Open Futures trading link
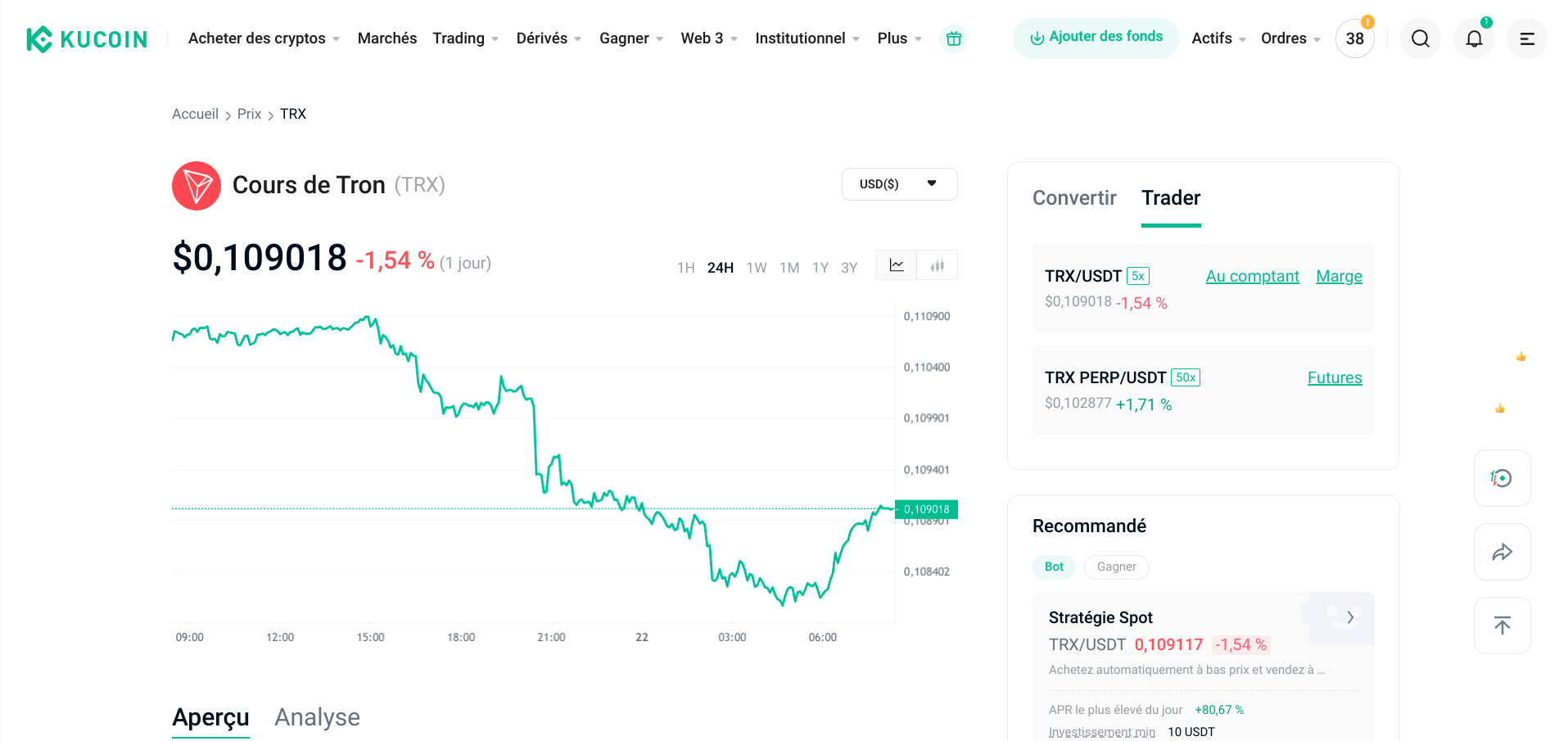The width and height of the screenshot is (1568, 741). [1335, 378]
